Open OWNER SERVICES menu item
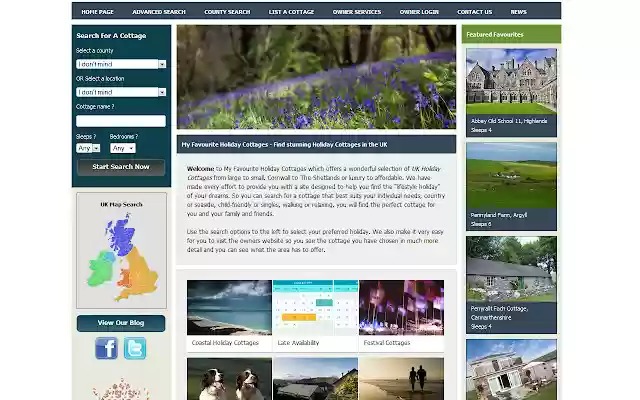 point(357,12)
